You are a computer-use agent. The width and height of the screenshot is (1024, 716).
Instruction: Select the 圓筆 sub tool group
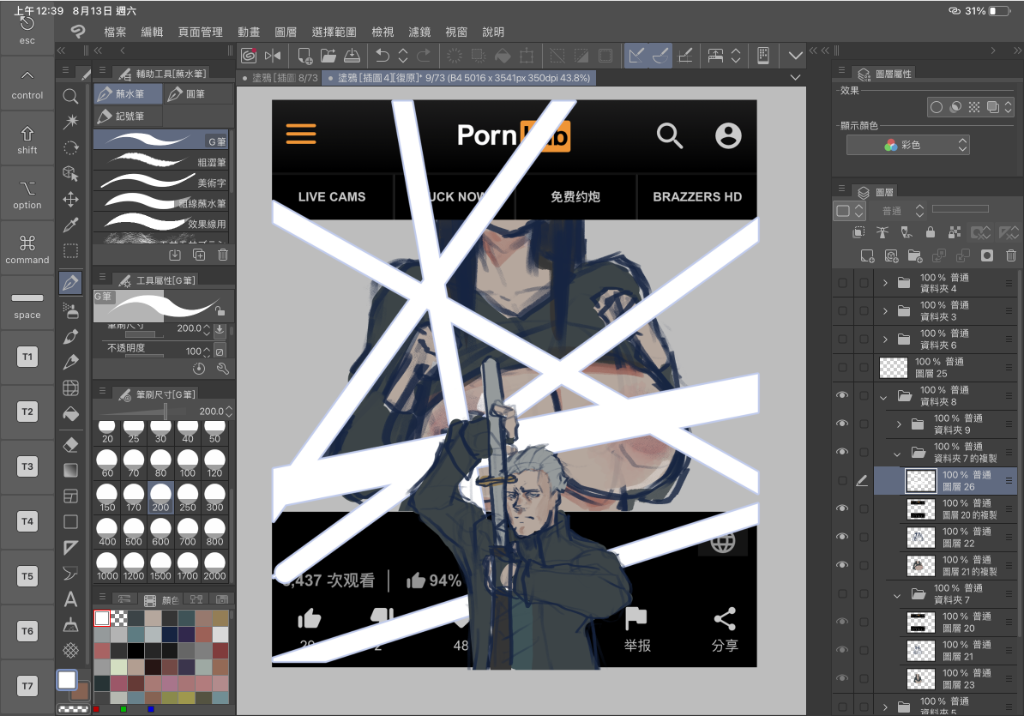pos(197,94)
